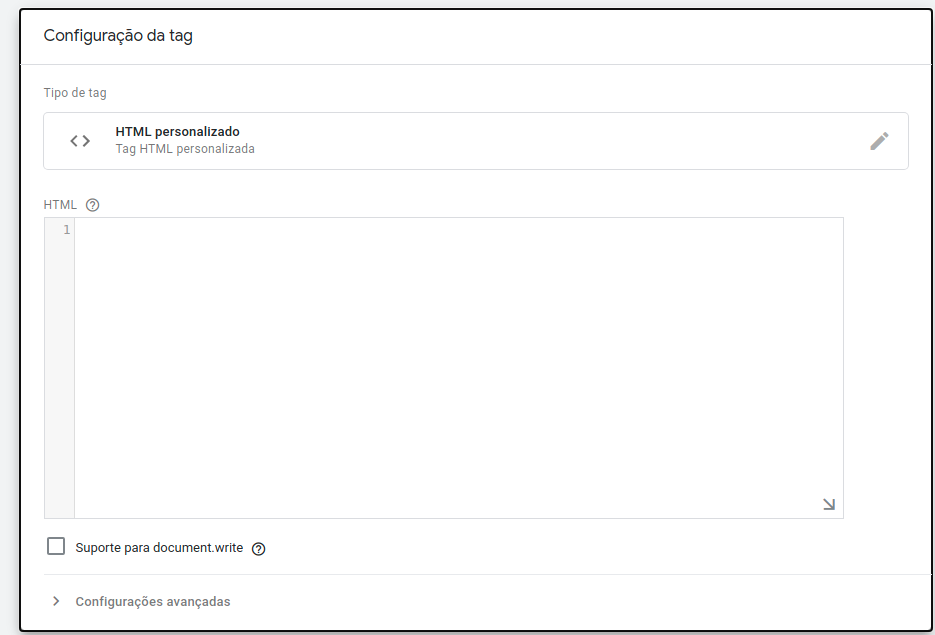Open the Configurações avançadas section label
The image size is (935, 635).
(153, 602)
